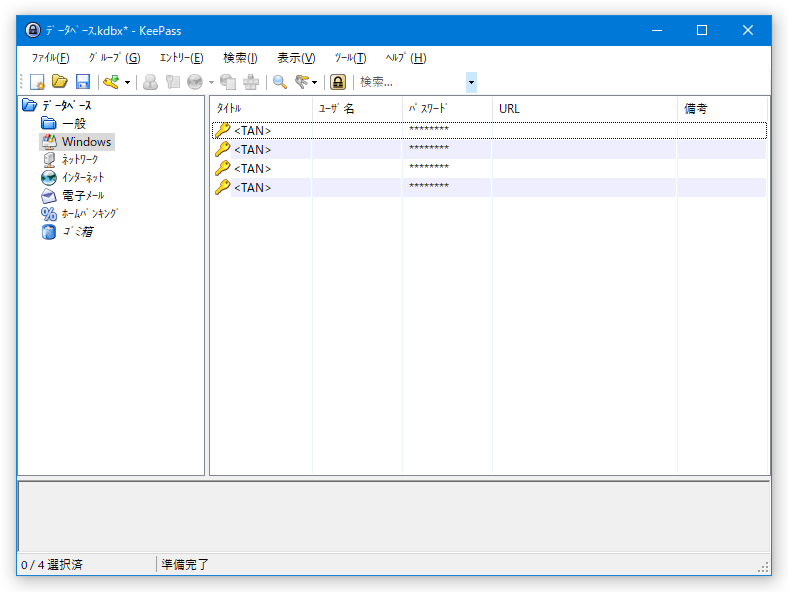Sort by the タイトル column header
788x592 pixels.
[x=261, y=109]
